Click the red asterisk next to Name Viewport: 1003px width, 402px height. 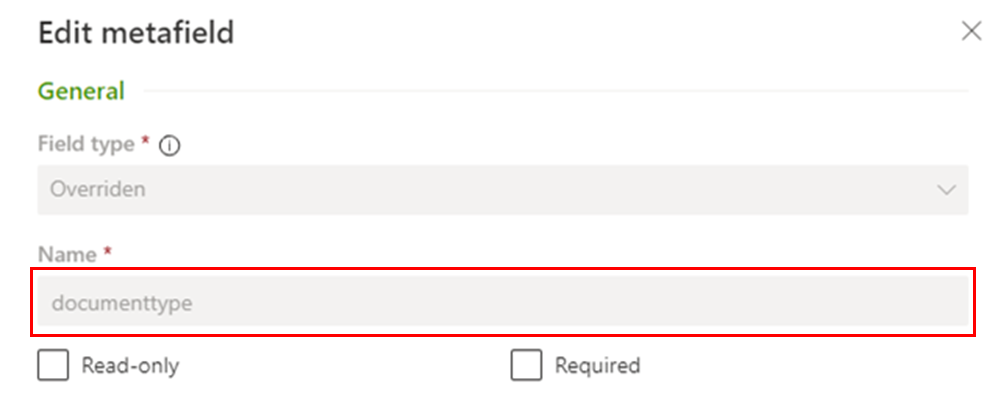pyautogui.click(x=107, y=254)
